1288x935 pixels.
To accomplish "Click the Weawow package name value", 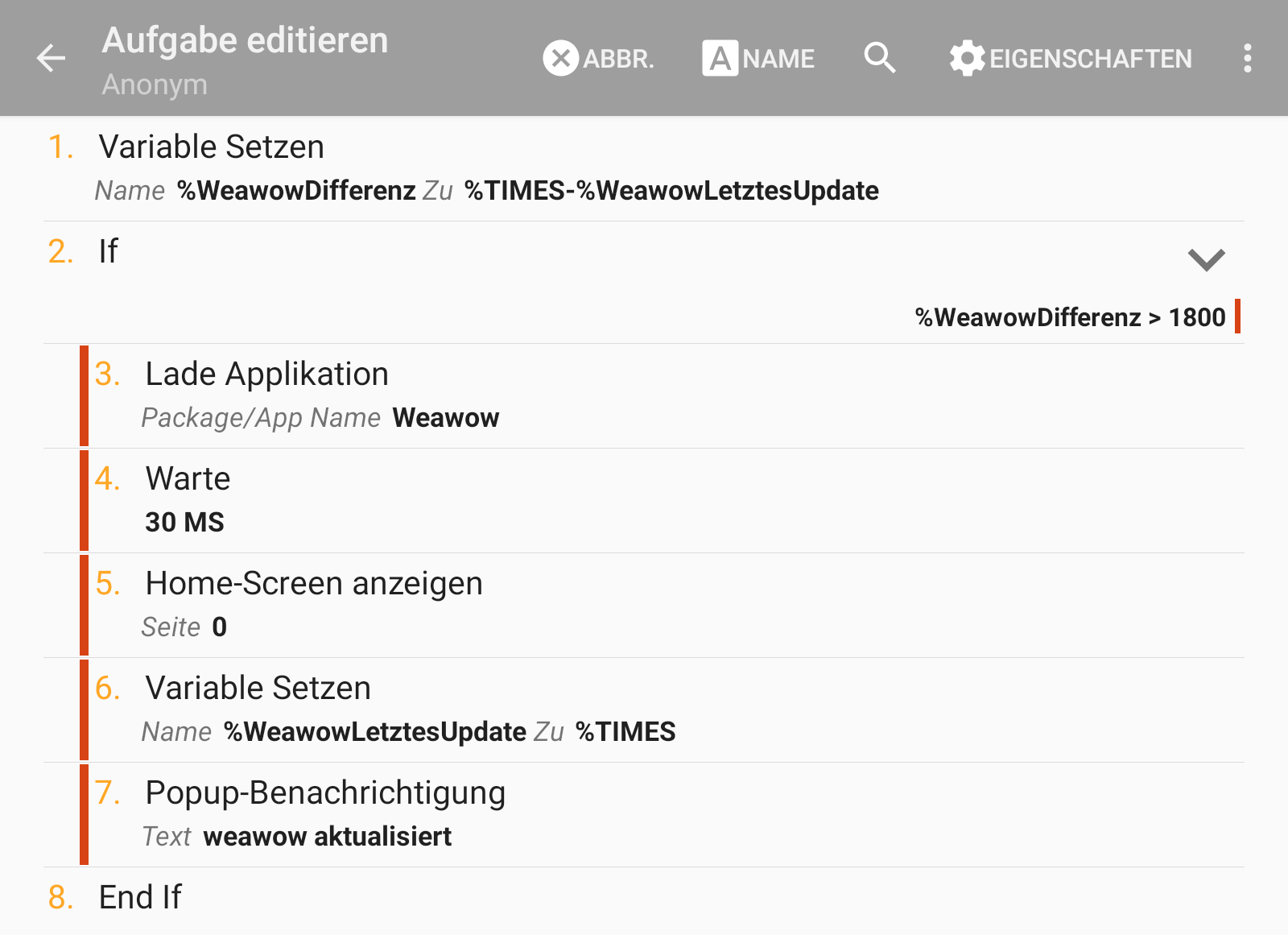I will (446, 418).
